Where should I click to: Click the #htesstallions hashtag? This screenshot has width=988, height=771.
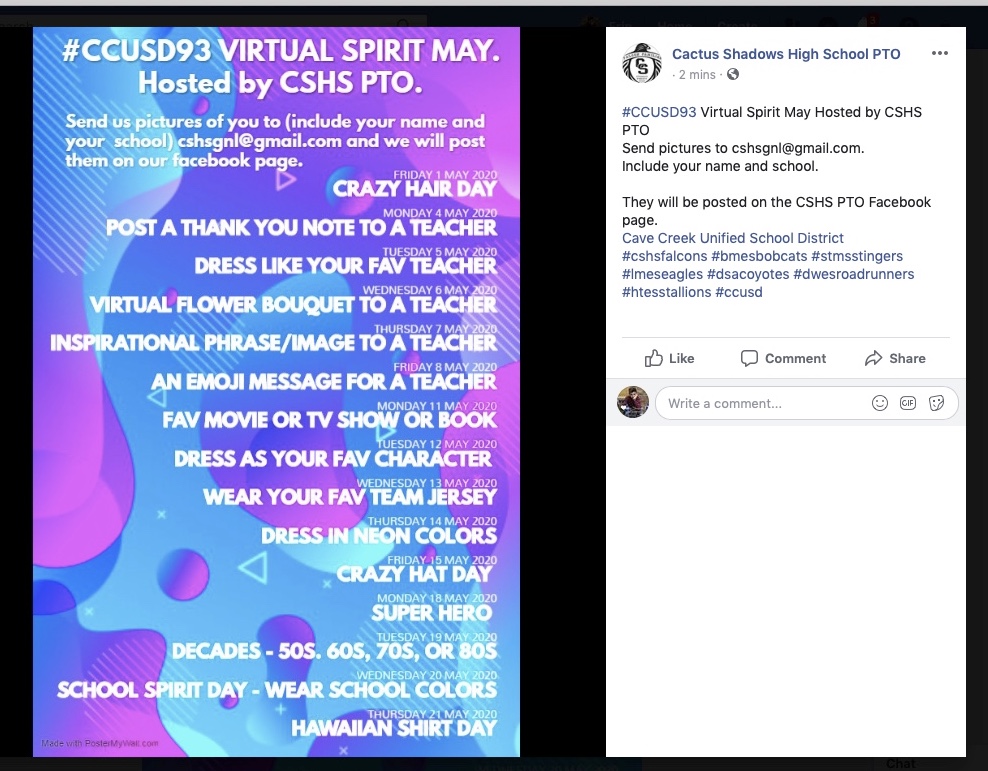667,292
